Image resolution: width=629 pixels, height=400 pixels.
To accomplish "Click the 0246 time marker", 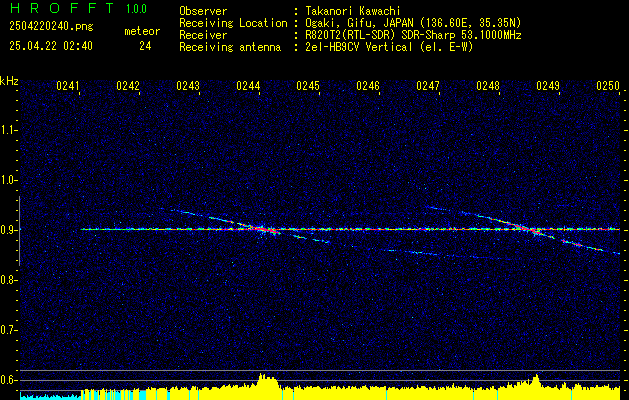I will pyautogui.click(x=368, y=86).
